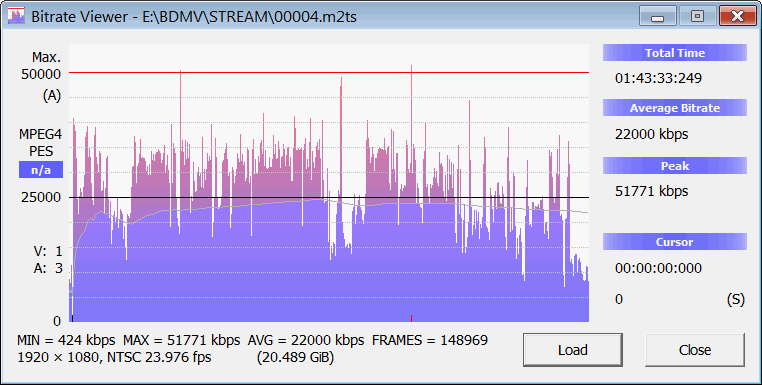Click the tallest bitrate spike above red line
The width and height of the screenshot is (762, 385).
[412, 69]
